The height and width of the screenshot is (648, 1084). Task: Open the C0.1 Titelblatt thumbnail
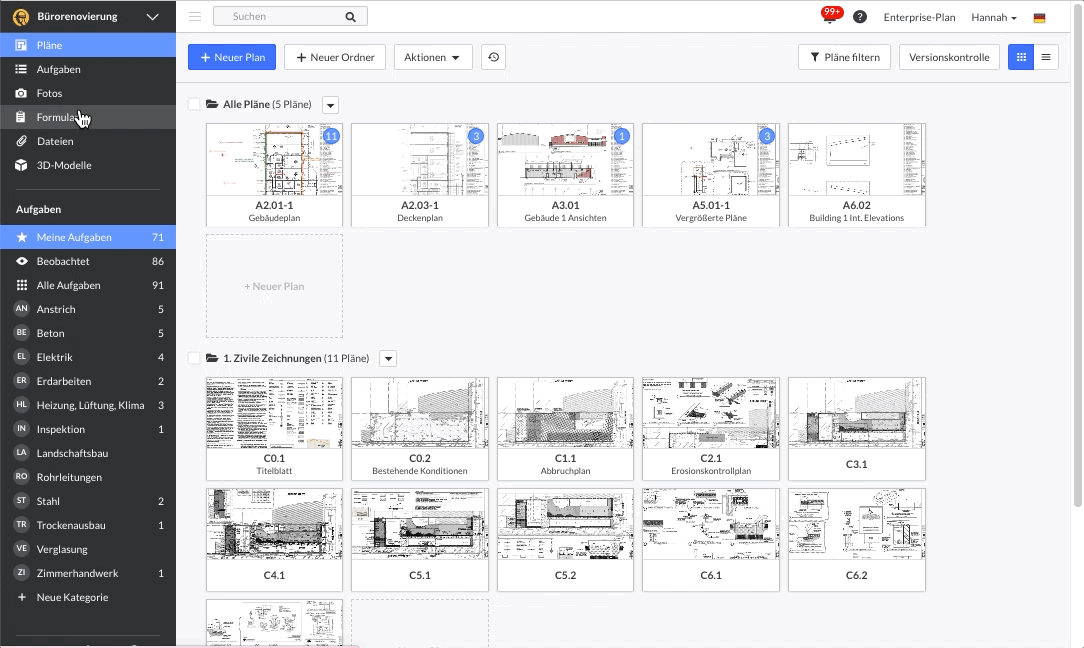274,429
